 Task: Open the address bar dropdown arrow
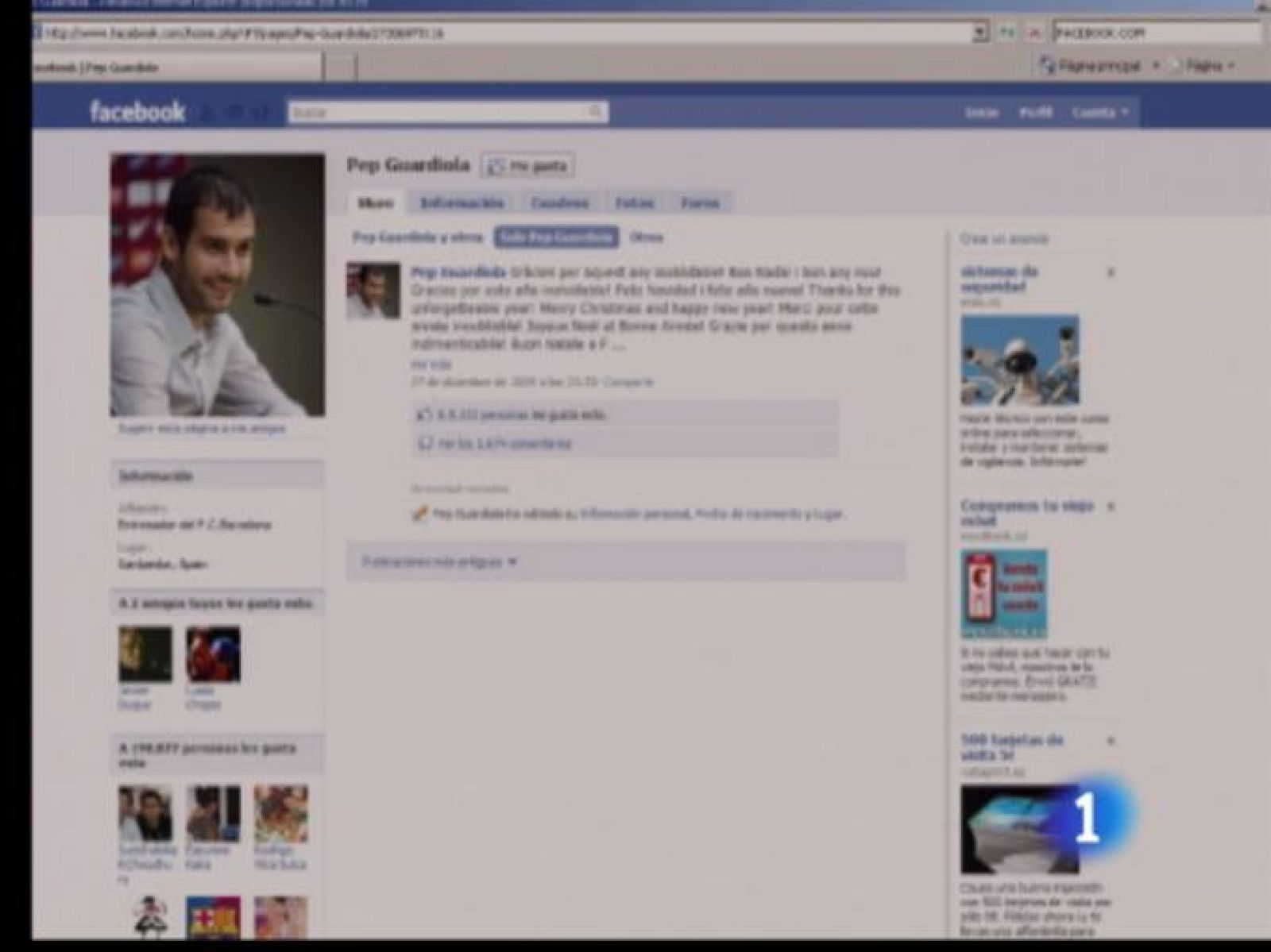tap(981, 33)
